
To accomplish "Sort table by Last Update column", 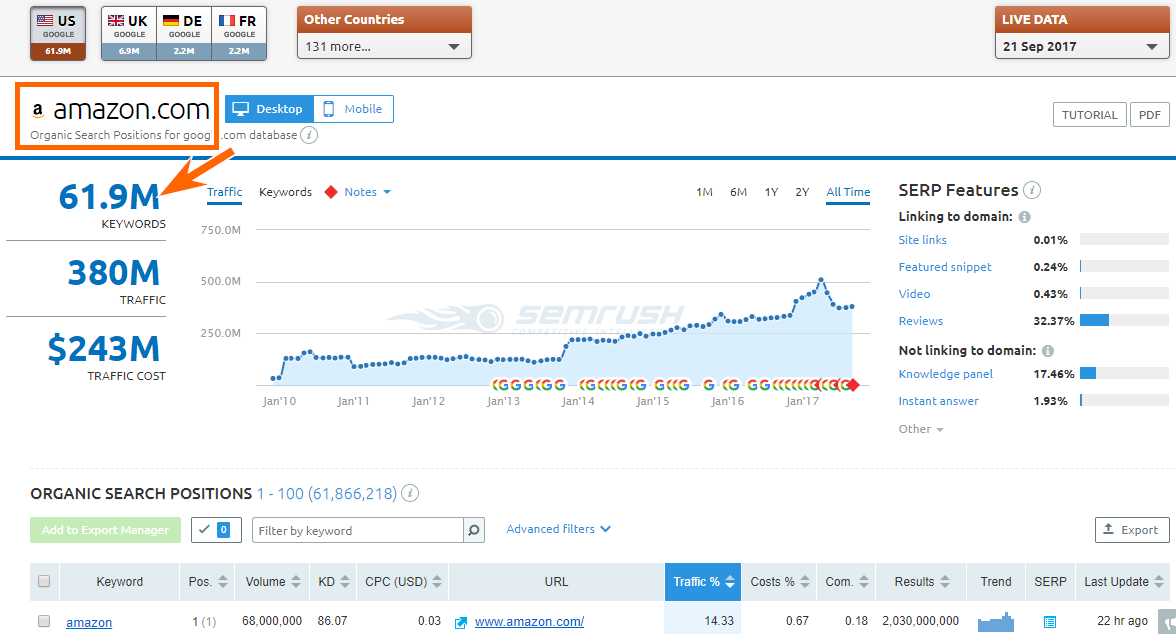I will (x=1124, y=581).
